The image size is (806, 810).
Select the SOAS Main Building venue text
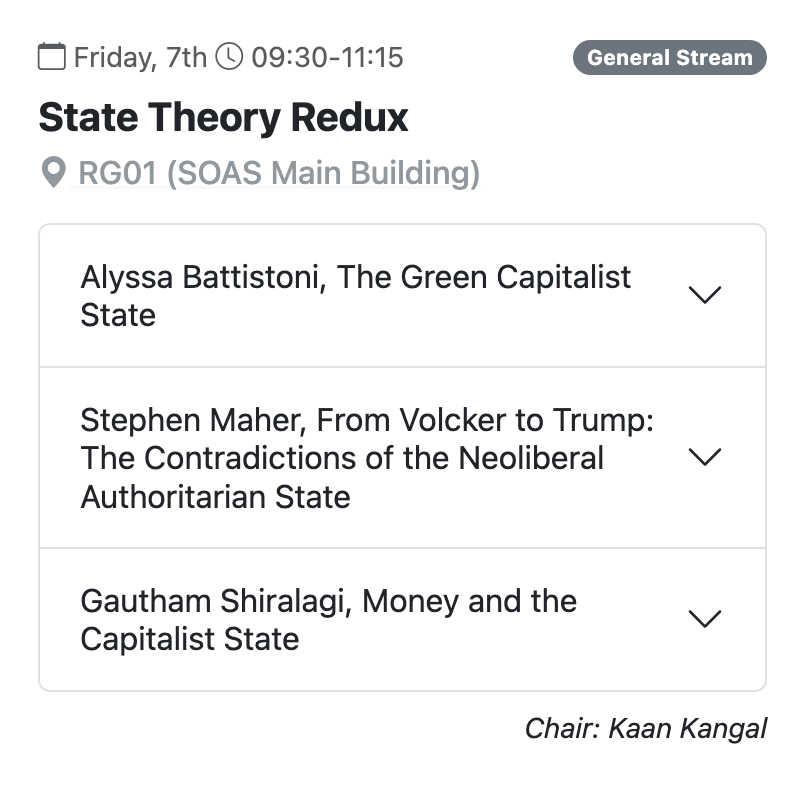pyautogui.click(x=322, y=174)
